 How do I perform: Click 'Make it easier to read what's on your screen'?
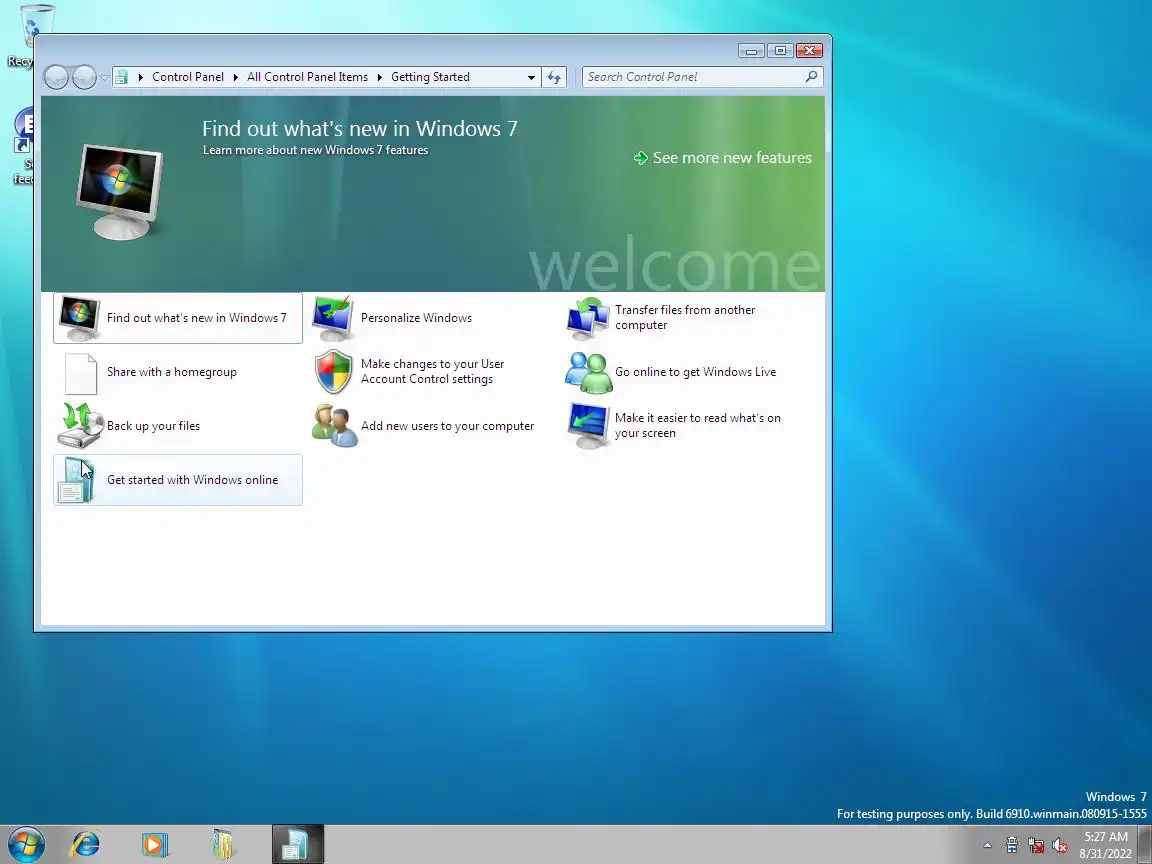point(697,425)
